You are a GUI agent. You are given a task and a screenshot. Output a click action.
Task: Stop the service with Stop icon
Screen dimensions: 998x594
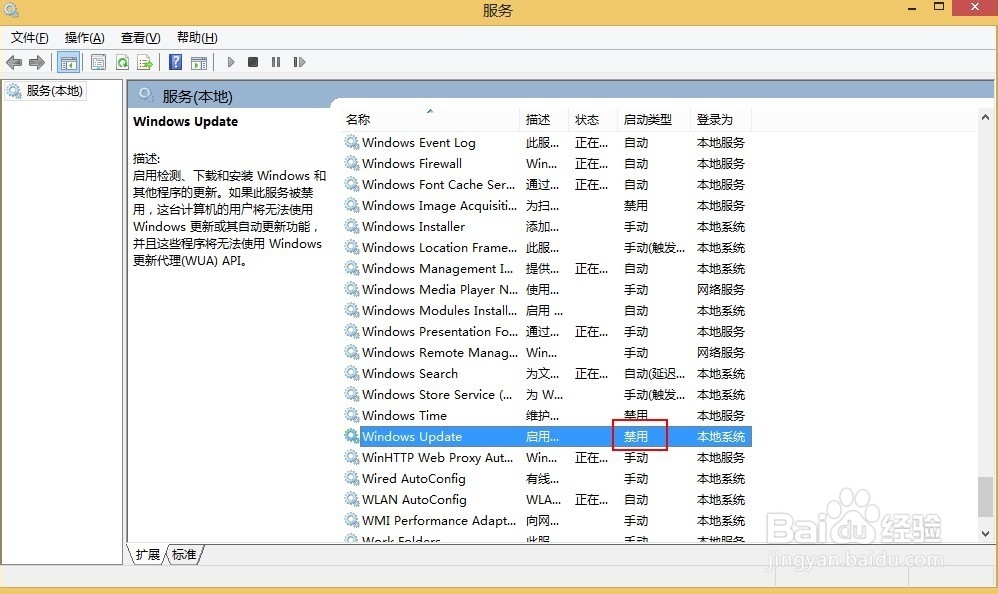253,62
